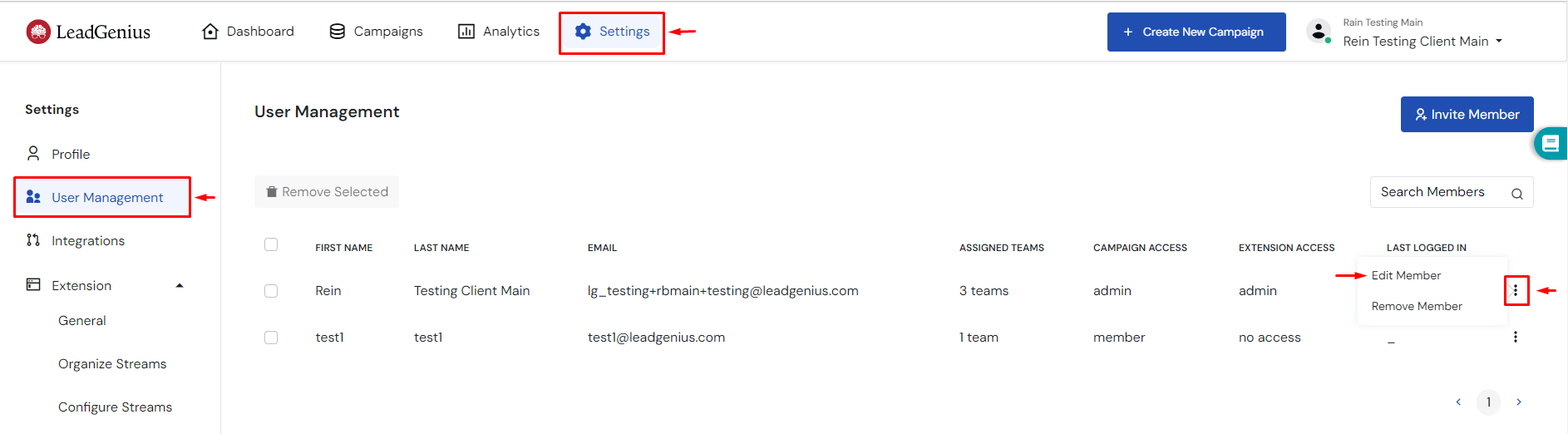This screenshot has height=434, width=1568.
Task: Click ASSIGNED TEAMS column header
Action: 1001,248
